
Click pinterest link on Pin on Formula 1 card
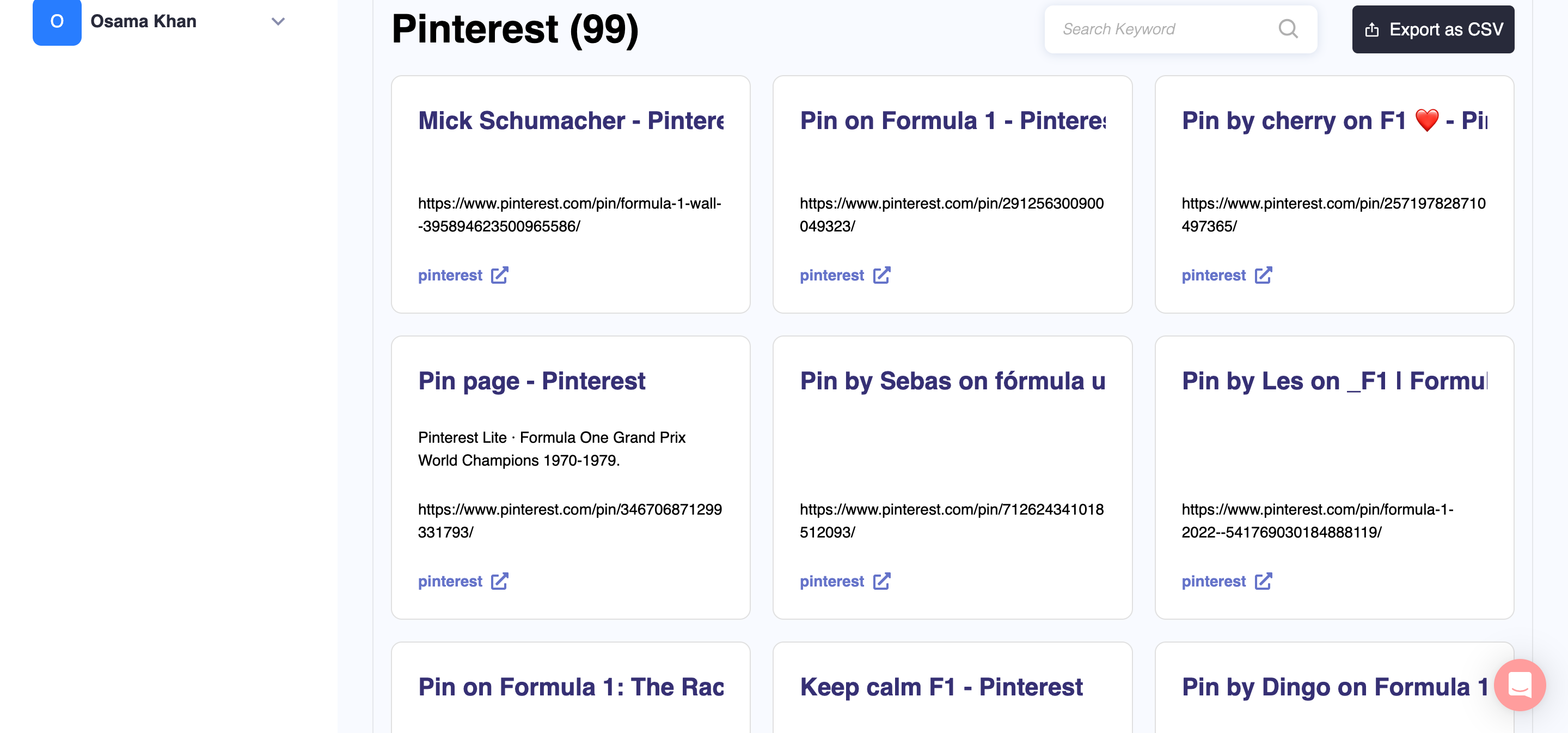(831, 275)
